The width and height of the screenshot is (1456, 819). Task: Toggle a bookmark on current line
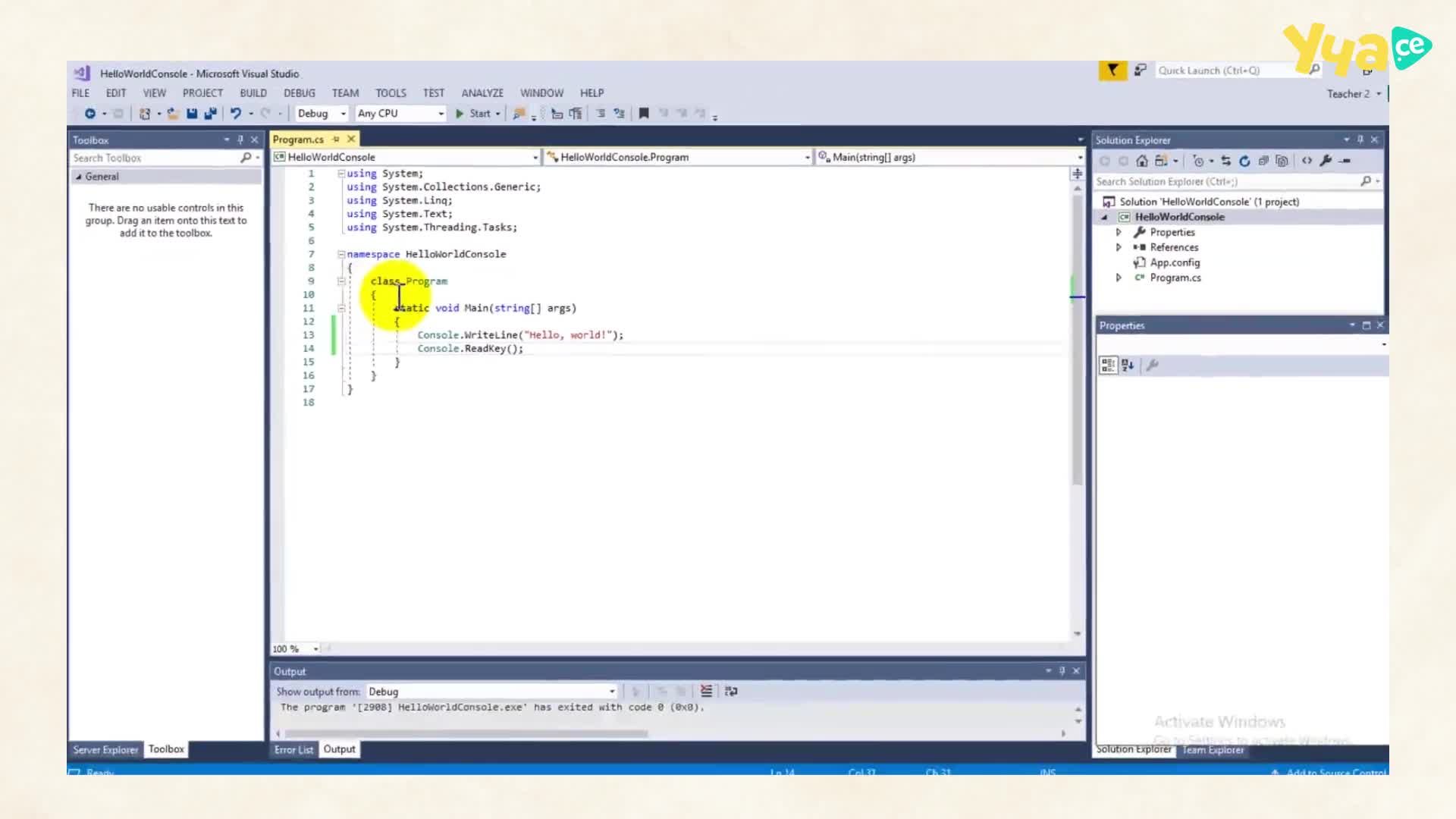coord(644,114)
